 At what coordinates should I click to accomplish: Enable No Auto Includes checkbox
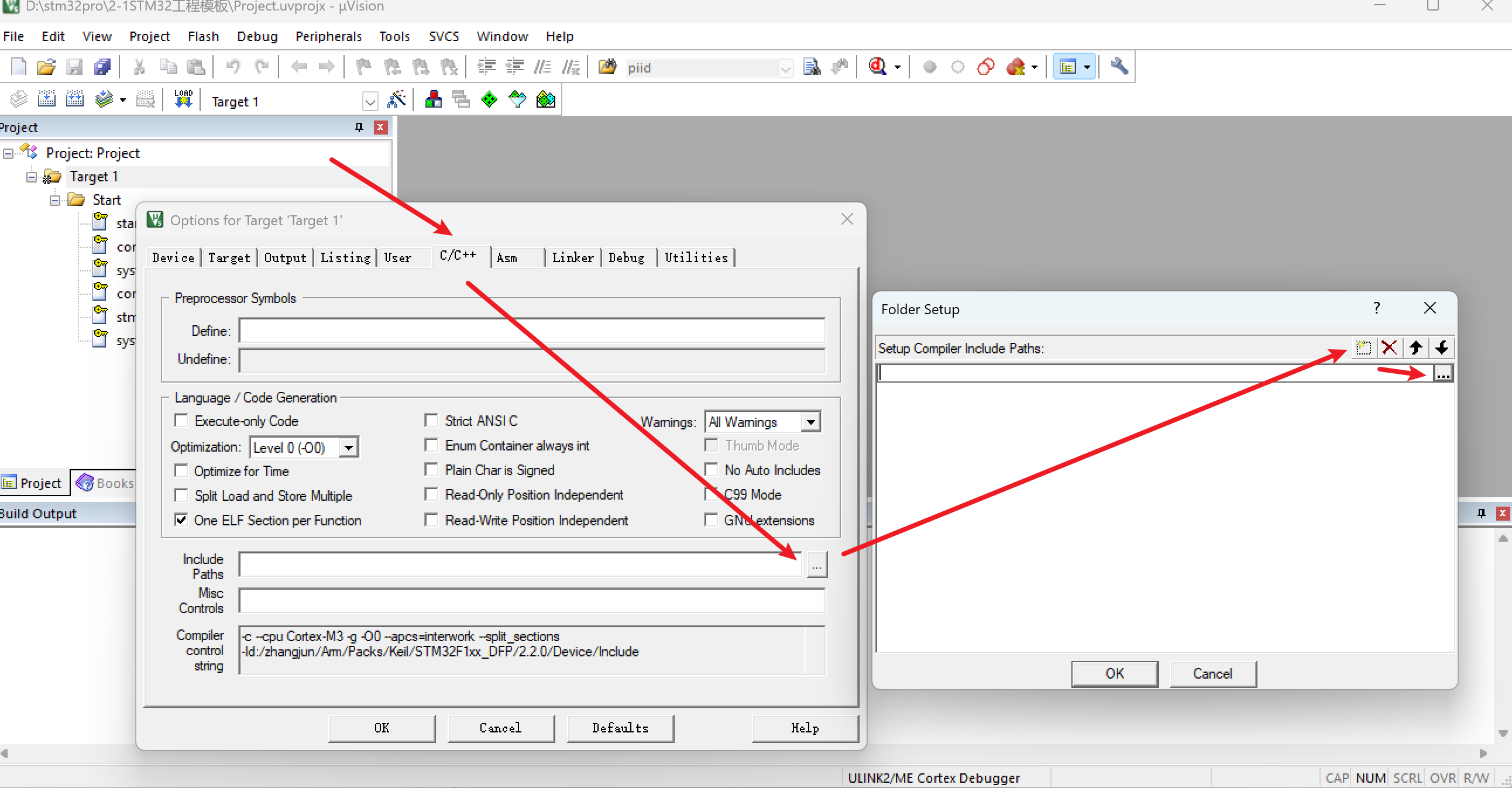click(x=712, y=470)
